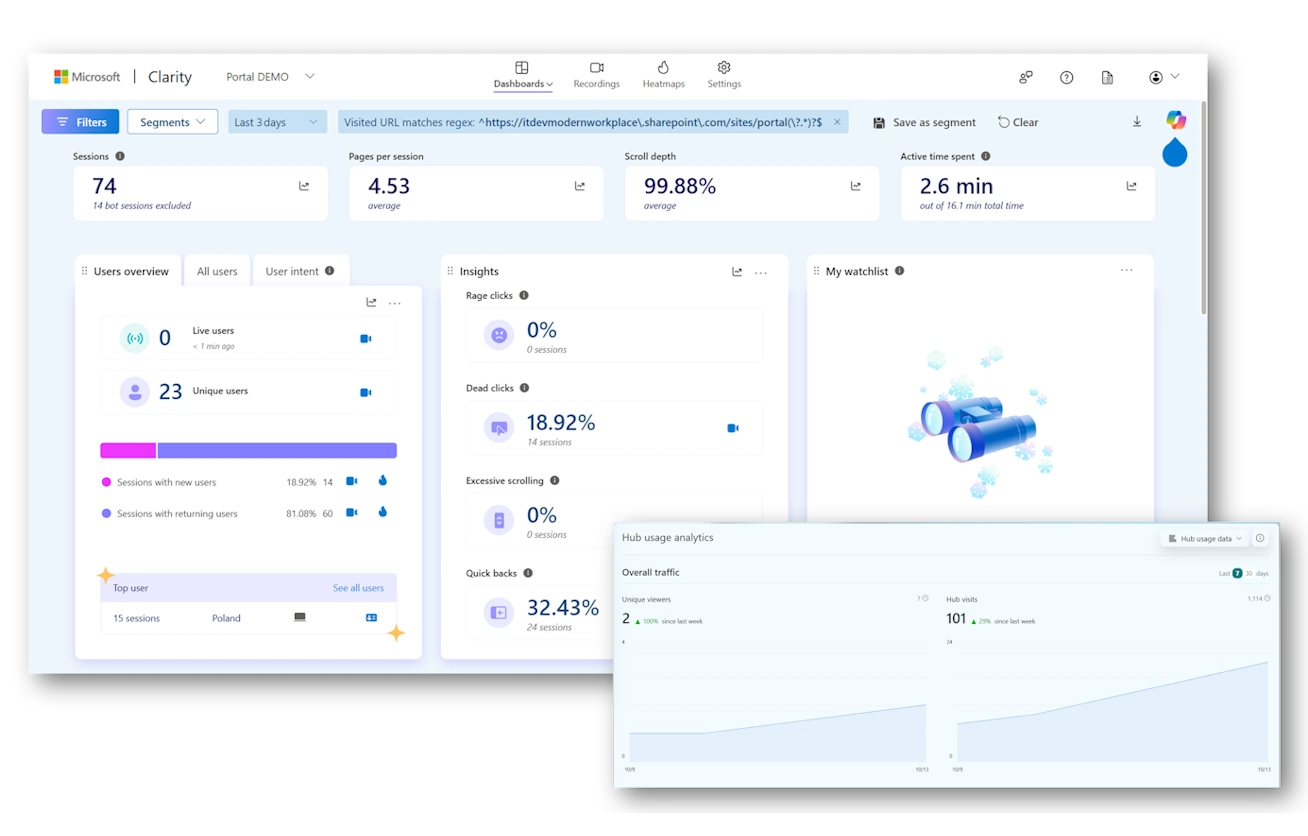Show trend chart for Sessions metric
This screenshot has width=1308, height=836.
[x=304, y=186]
